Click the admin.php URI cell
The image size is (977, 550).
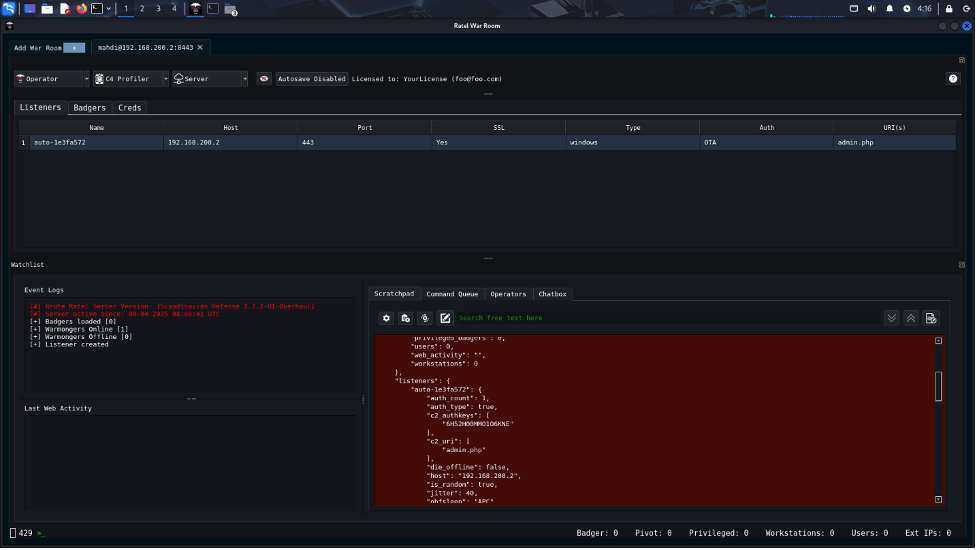coord(894,143)
